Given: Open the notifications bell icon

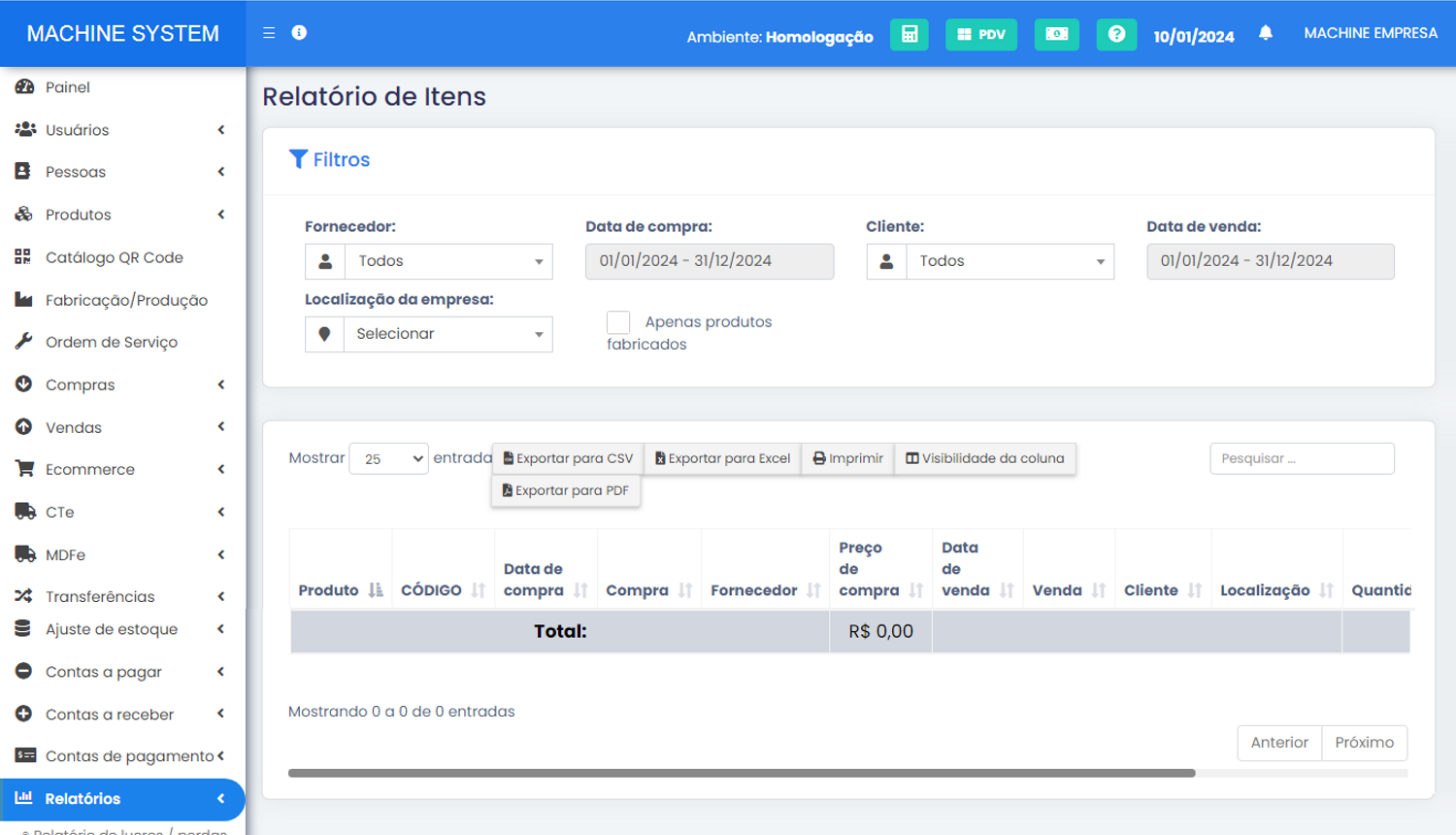Looking at the screenshot, I should pyautogui.click(x=1266, y=33).
